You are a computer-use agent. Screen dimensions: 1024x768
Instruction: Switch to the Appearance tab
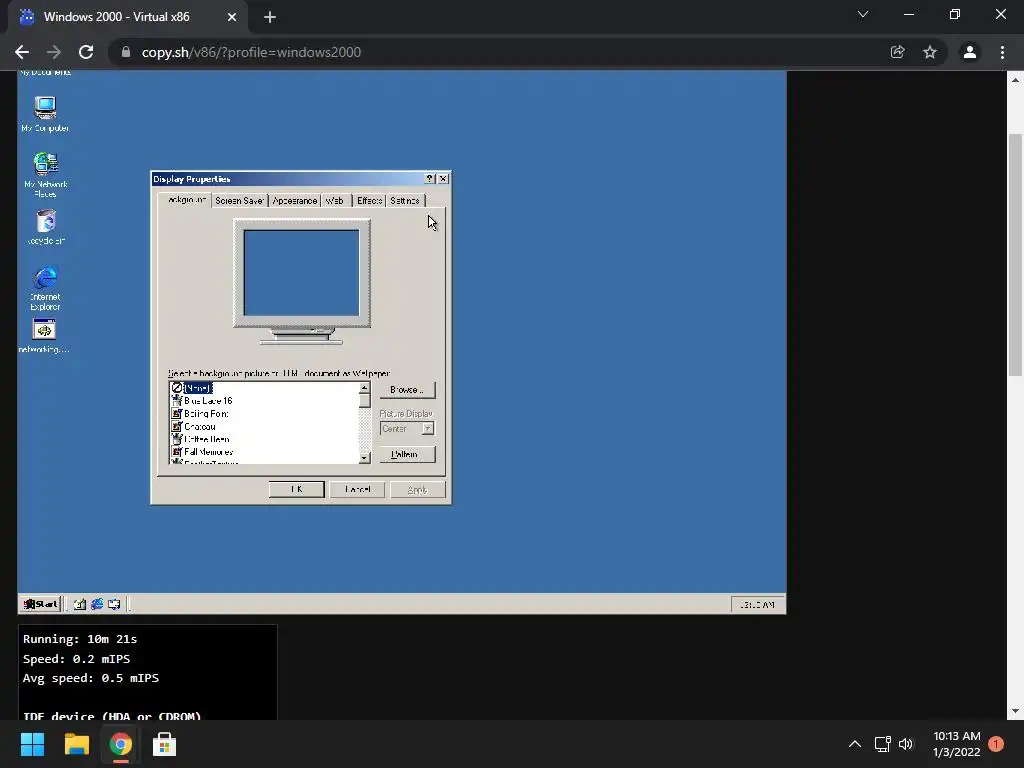point(295,200)
